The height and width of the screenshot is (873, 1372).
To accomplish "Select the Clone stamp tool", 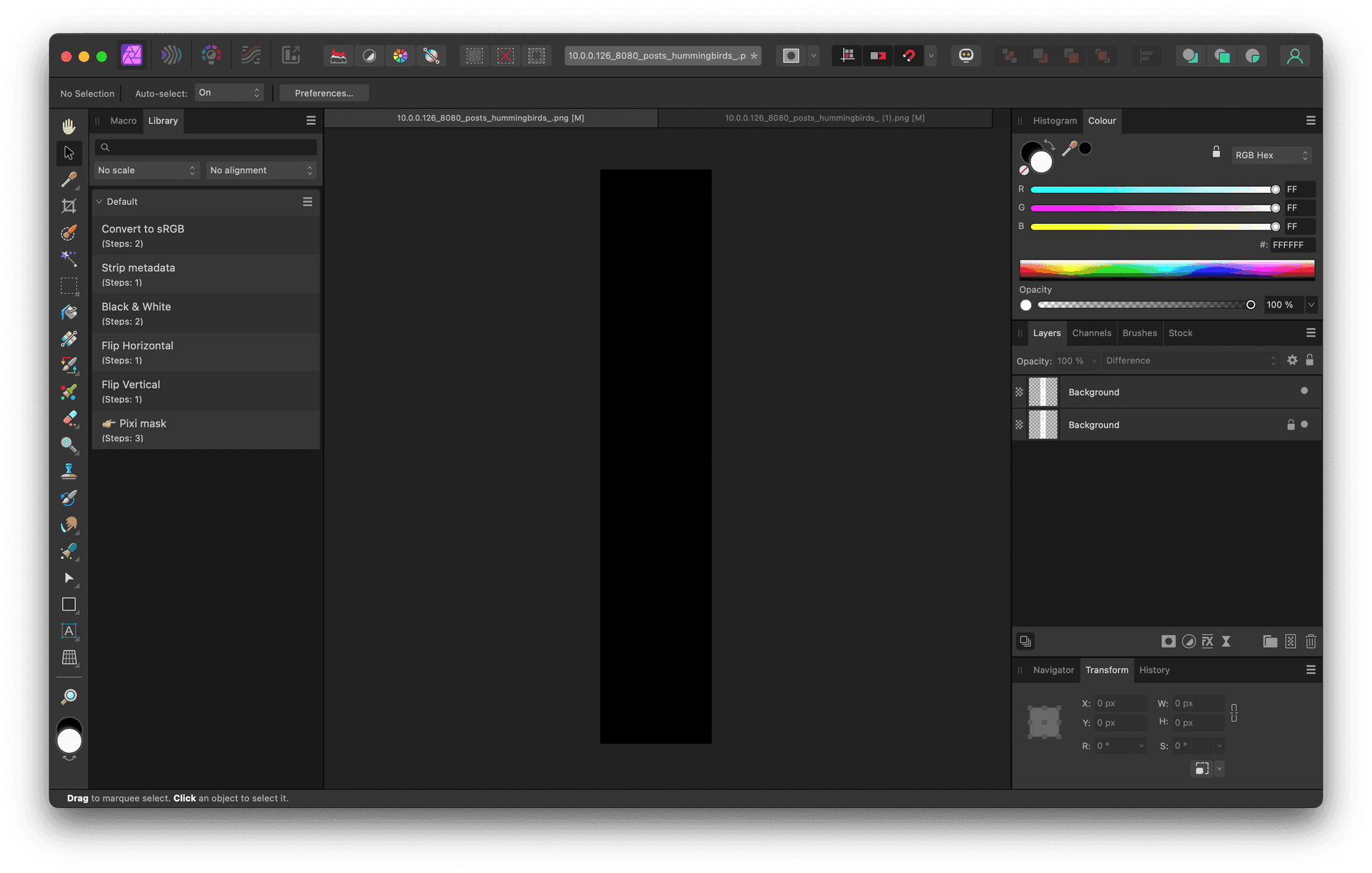I will pos(69,471).
